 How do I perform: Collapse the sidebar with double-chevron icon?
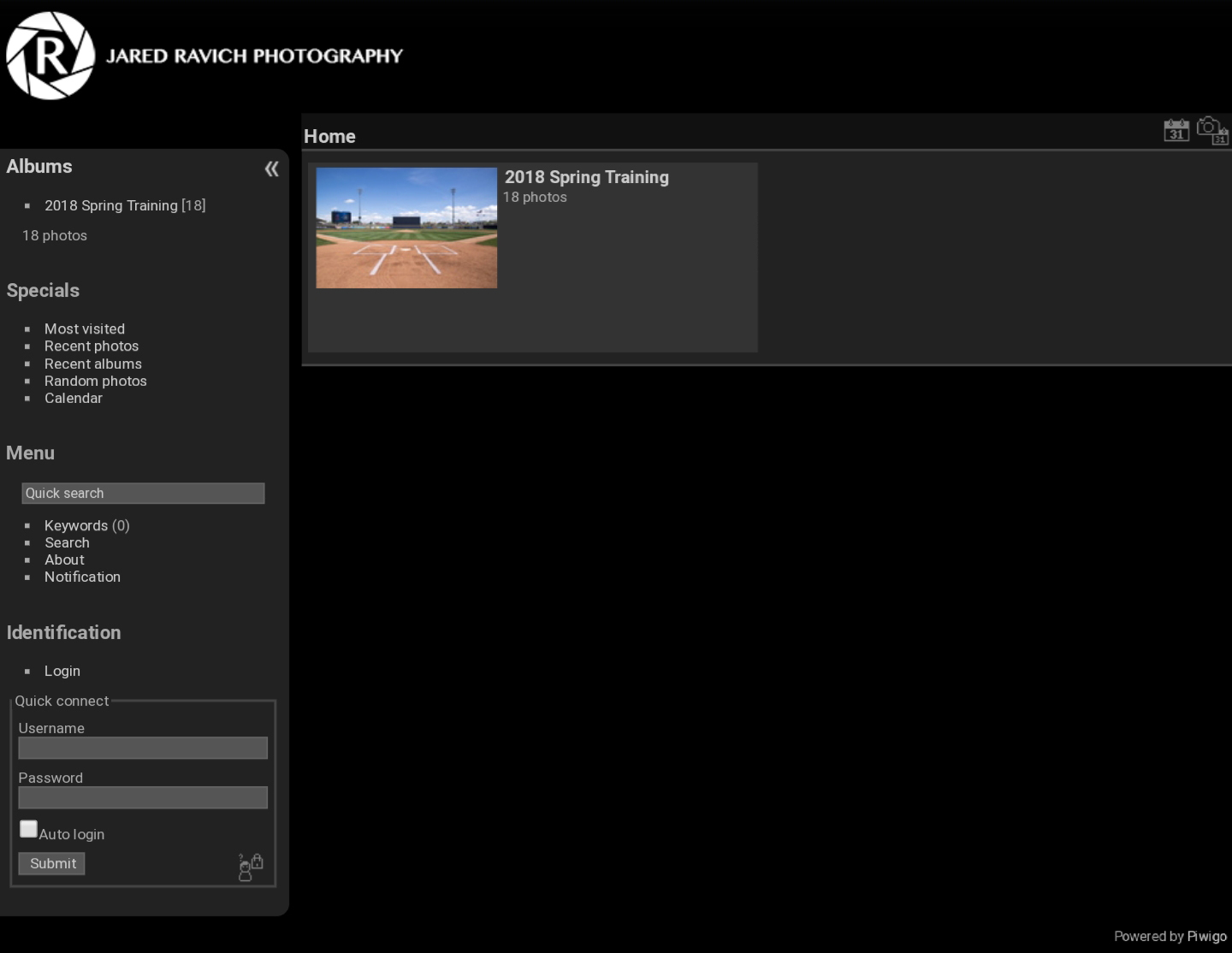pyautogui.click(x=271, y=169)
